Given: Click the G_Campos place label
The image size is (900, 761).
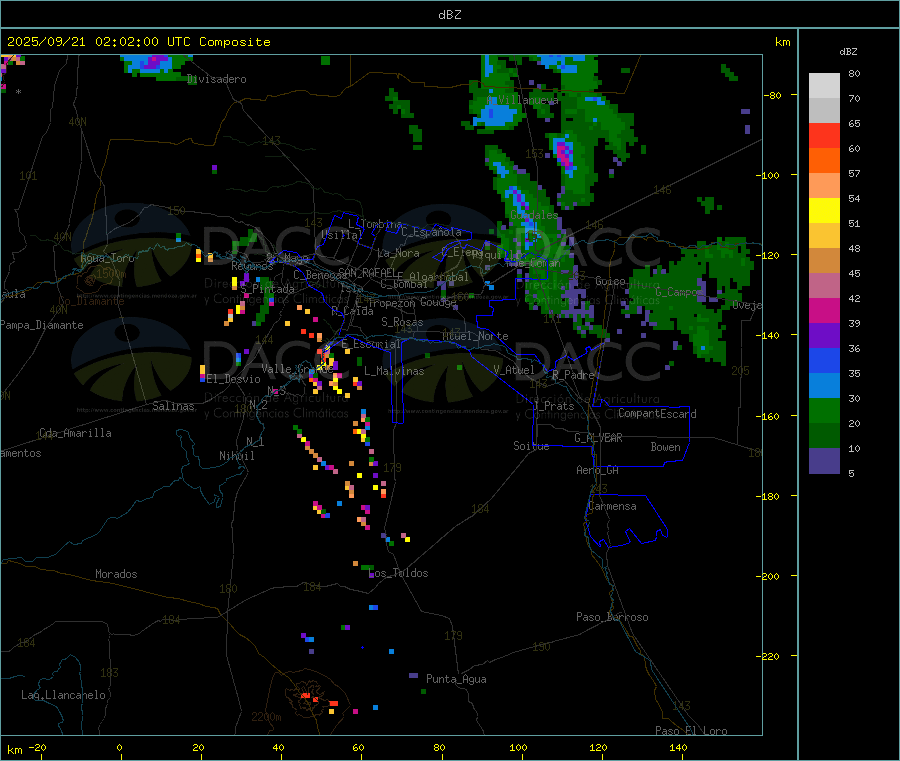Looking at the screenshot, I should 679,292.
